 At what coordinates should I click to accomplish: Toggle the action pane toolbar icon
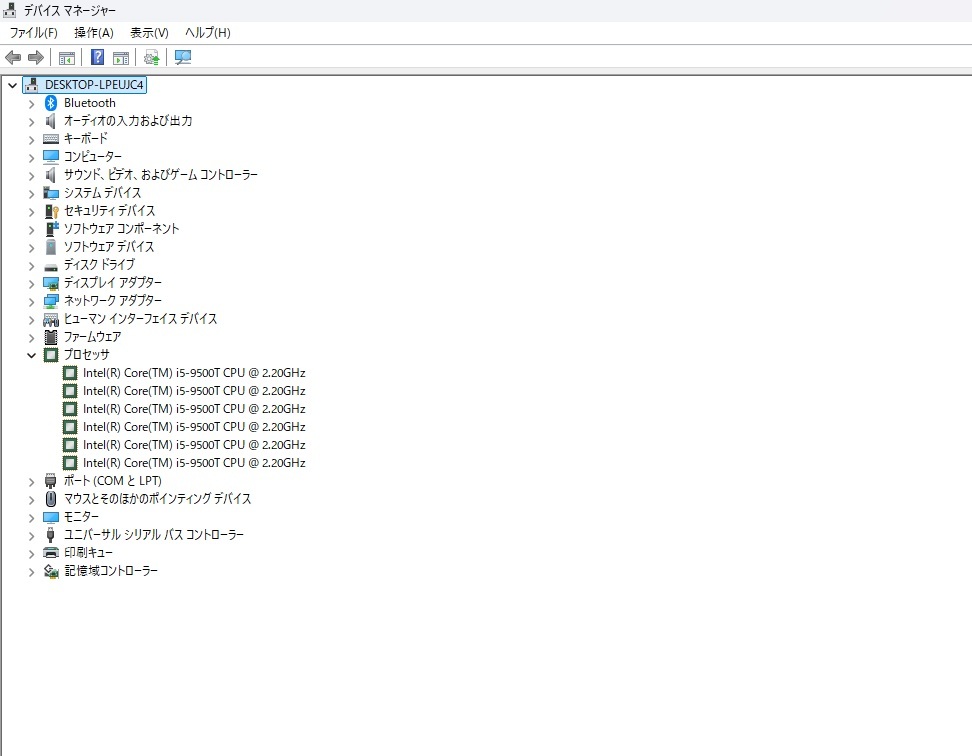[121, 58]
